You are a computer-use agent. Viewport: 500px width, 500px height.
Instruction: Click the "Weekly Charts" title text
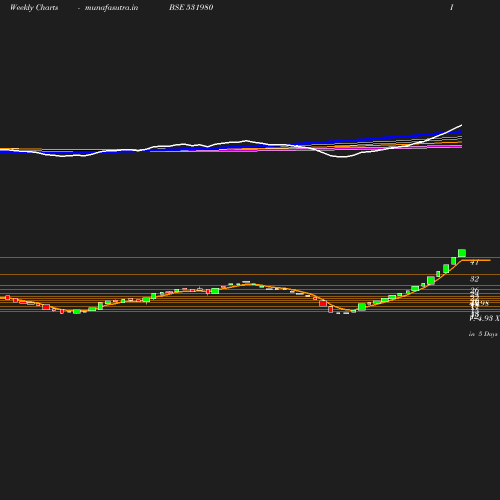[34, 8]
